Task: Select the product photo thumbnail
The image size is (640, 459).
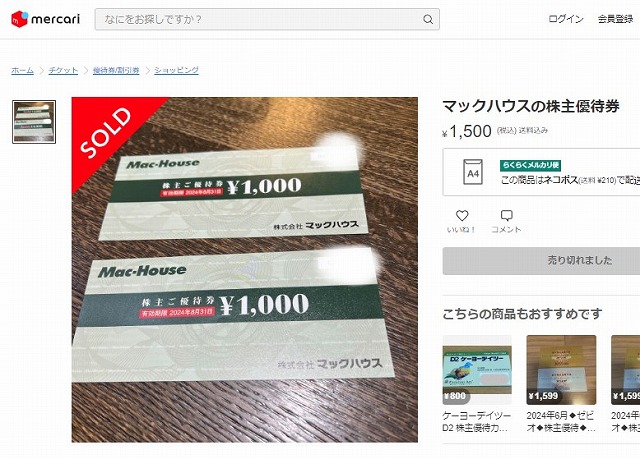Action: 34,122
